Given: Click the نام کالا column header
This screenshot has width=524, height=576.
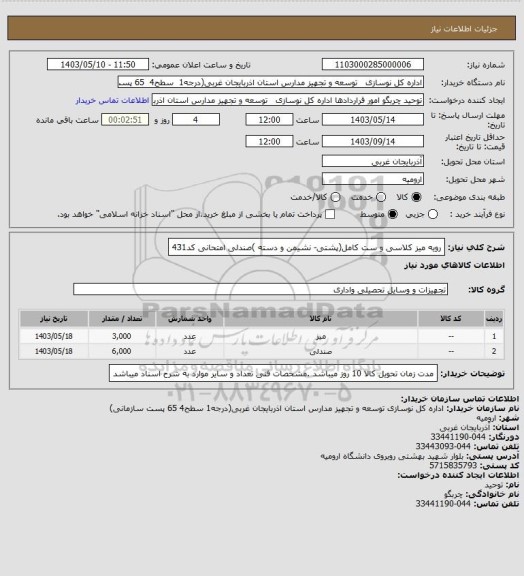Looking at the screenshot, I should coord(320,318).
